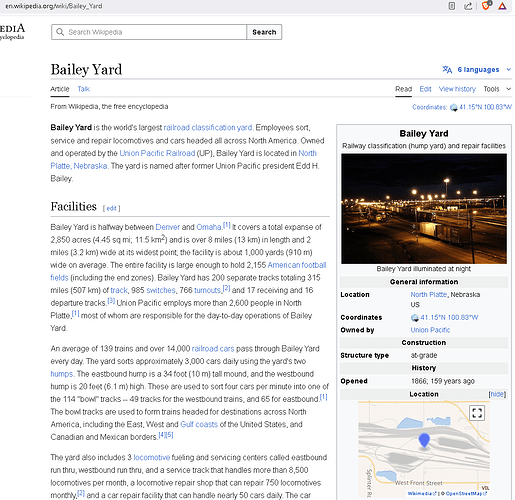Switch to the Article tab
This screenshot has width=515, height=500.
tap(60, 89)
